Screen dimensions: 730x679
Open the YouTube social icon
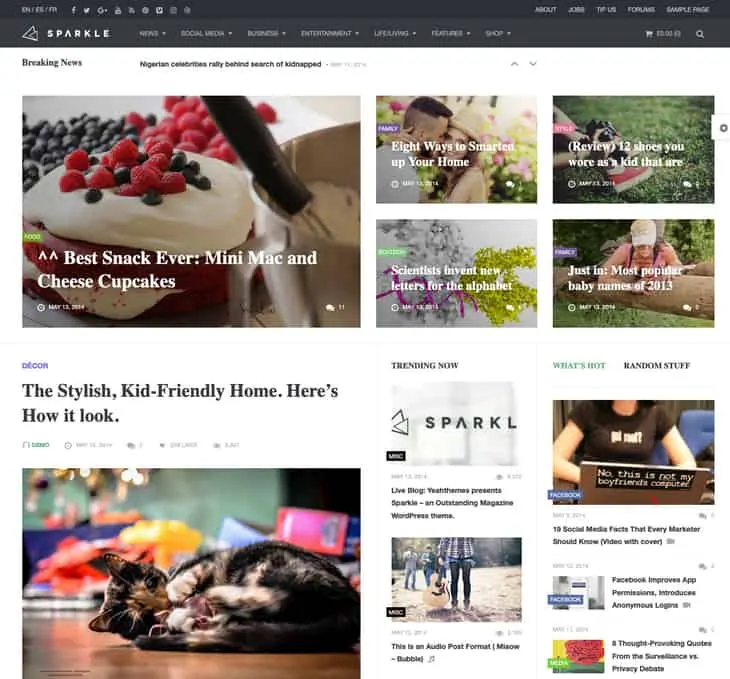coord(118,10)
